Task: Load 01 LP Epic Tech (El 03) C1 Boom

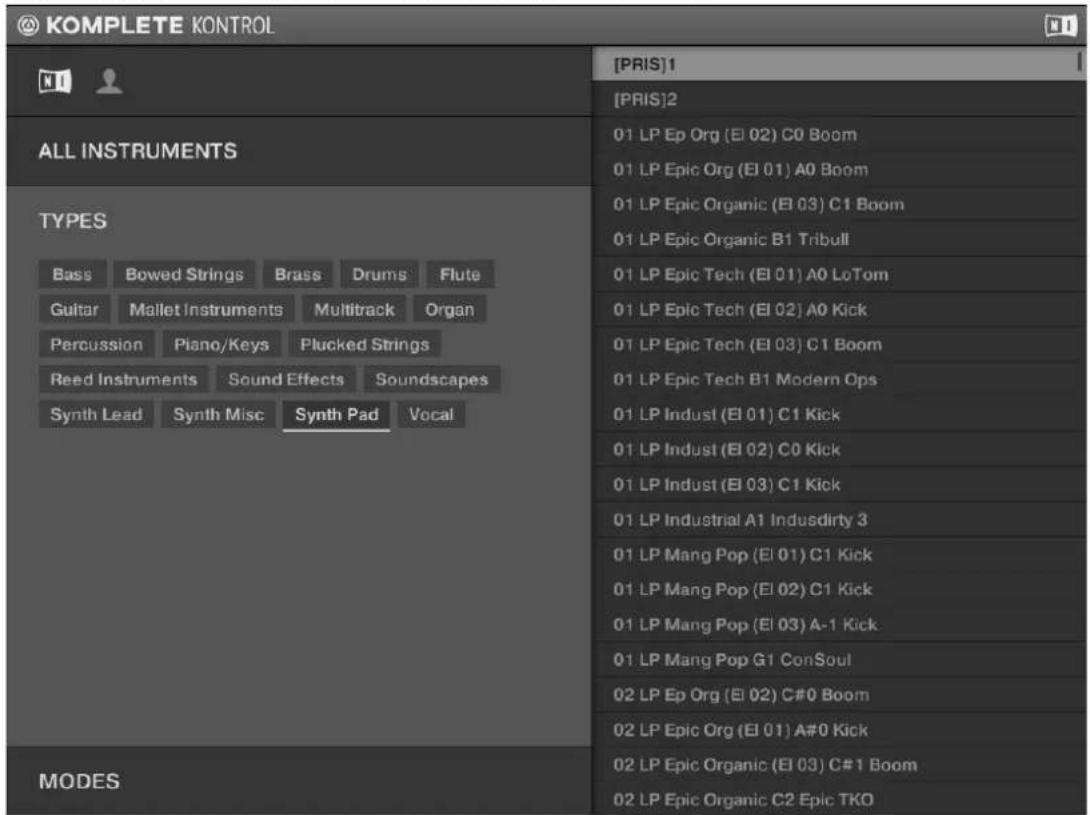Action: (x=839, y=344)
